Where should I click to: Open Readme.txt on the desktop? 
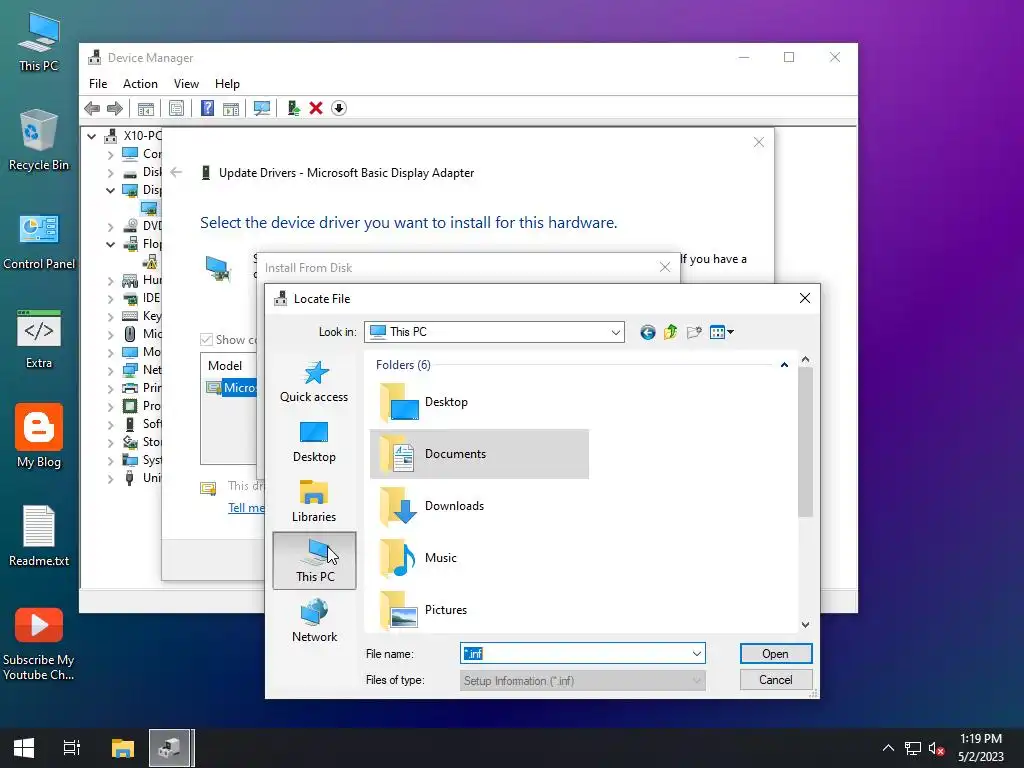click(x=39, y=536)
